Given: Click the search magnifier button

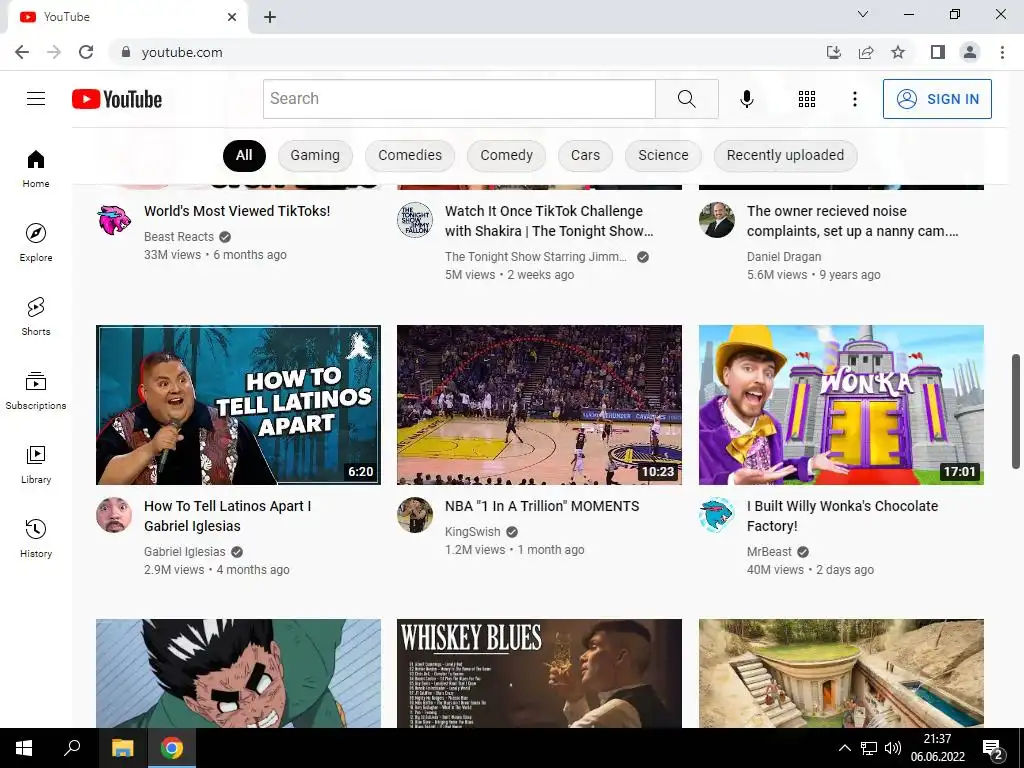Looking at the screenshot, I should 686,99.
